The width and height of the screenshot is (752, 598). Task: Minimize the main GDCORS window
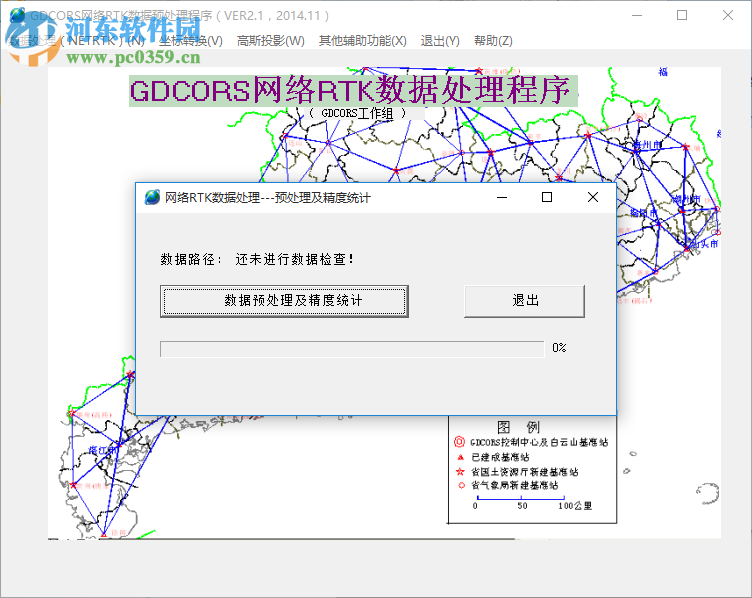pos(637,15)
